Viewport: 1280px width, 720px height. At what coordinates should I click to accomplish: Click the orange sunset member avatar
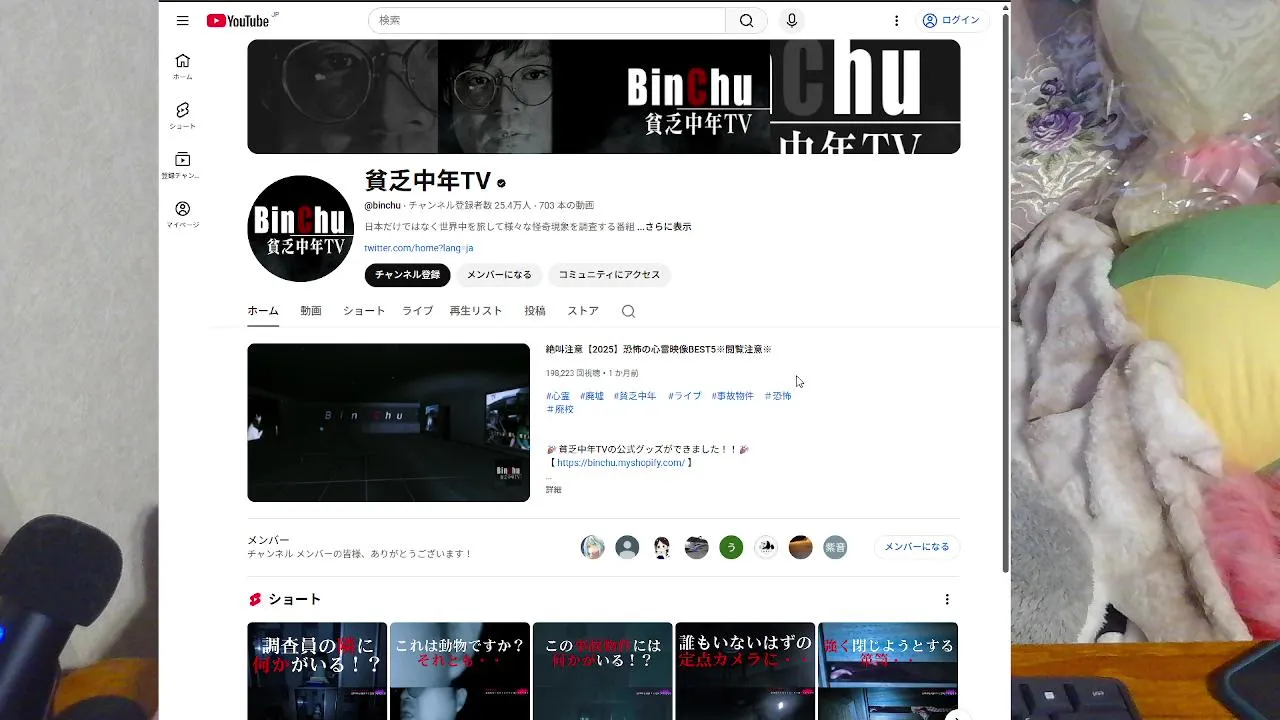[800, 547]
